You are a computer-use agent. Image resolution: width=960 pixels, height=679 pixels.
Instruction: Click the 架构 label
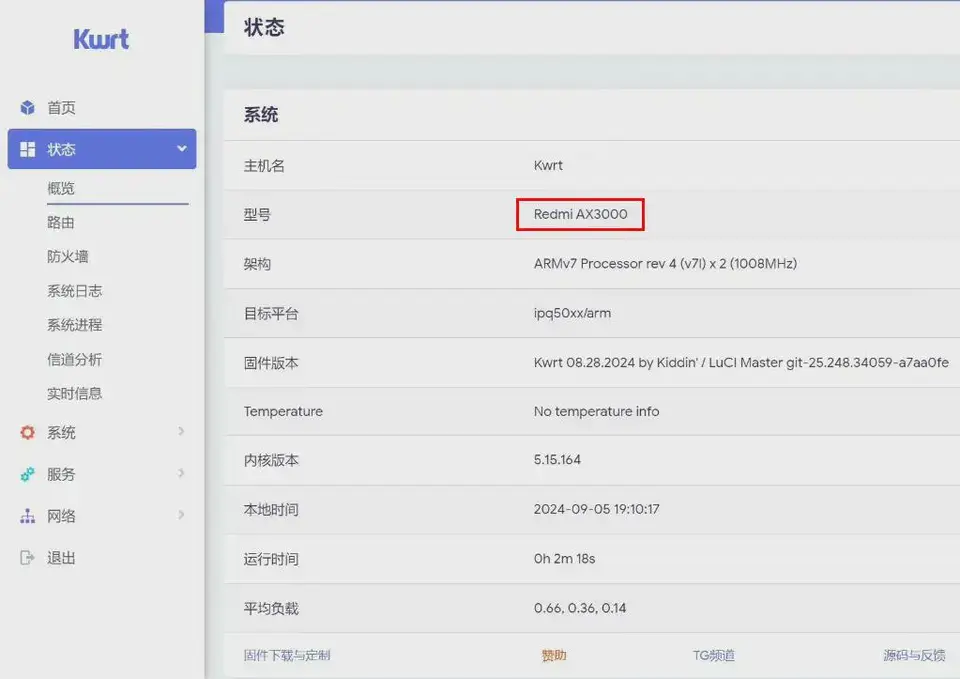[257, 264]
